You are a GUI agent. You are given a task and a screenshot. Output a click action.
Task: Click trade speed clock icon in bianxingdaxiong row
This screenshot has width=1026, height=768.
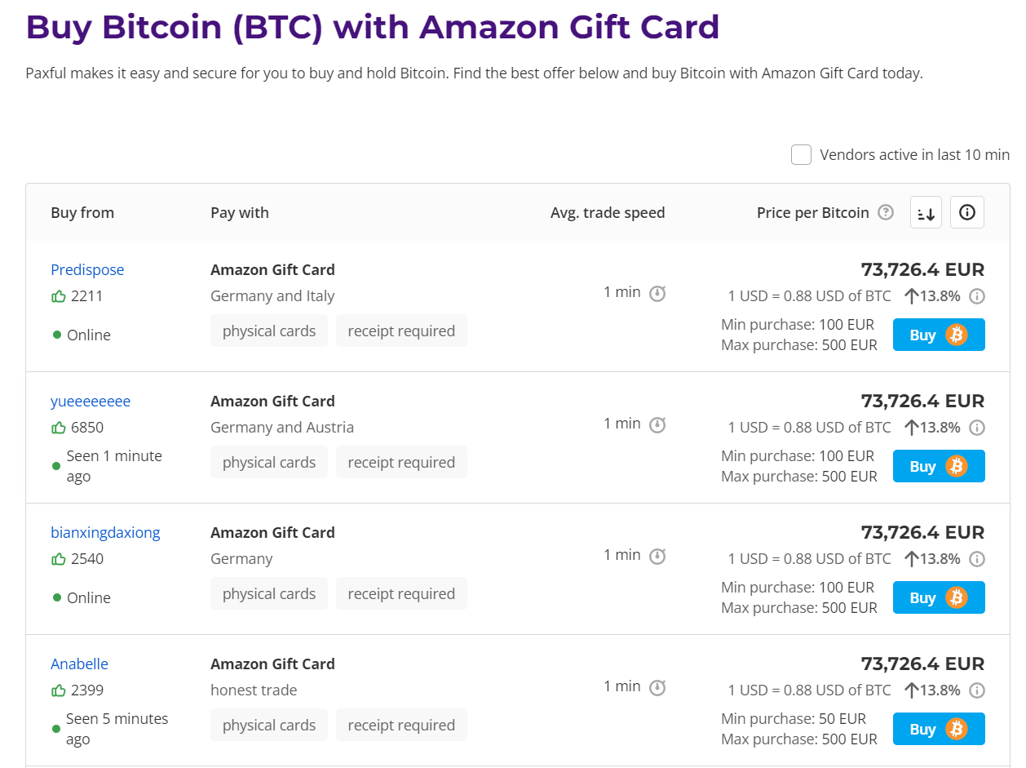(657, 556)
